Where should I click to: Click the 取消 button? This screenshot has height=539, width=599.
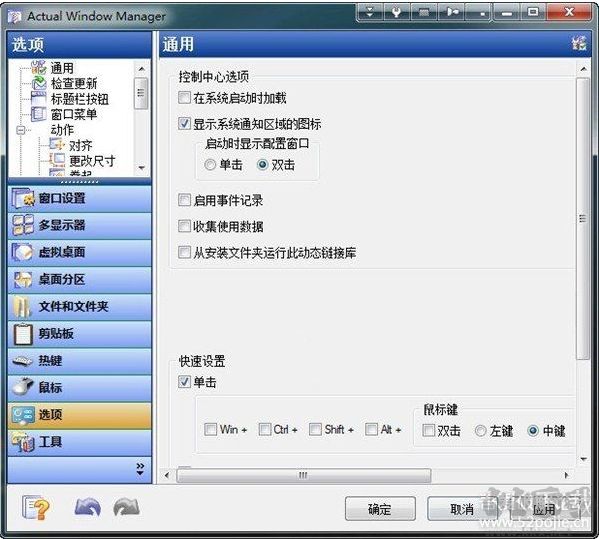tap(462, 508)
